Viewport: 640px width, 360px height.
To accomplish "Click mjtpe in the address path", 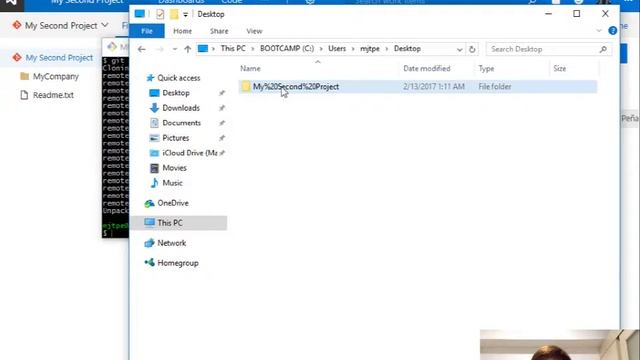I will (370, 49).
